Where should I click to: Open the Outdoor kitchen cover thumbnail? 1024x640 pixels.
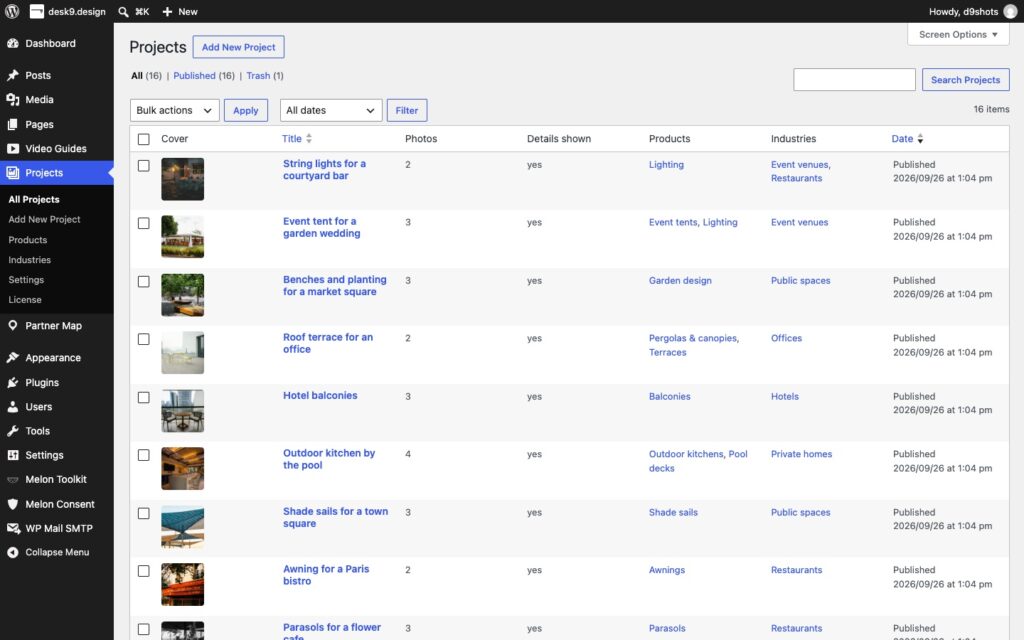point(182,468)
